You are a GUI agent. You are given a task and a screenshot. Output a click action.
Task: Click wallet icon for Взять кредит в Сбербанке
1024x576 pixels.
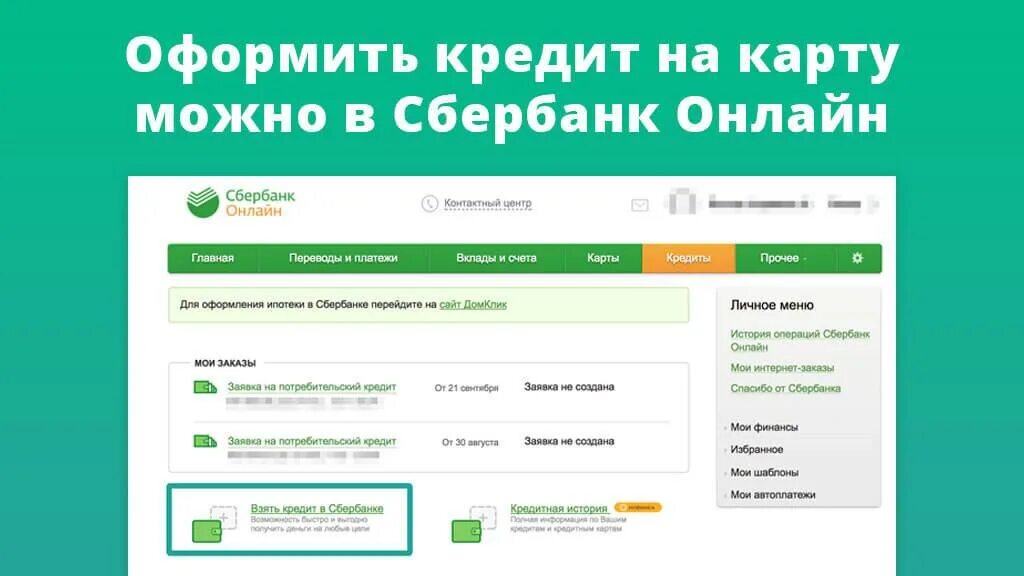[x=214, y=523]
